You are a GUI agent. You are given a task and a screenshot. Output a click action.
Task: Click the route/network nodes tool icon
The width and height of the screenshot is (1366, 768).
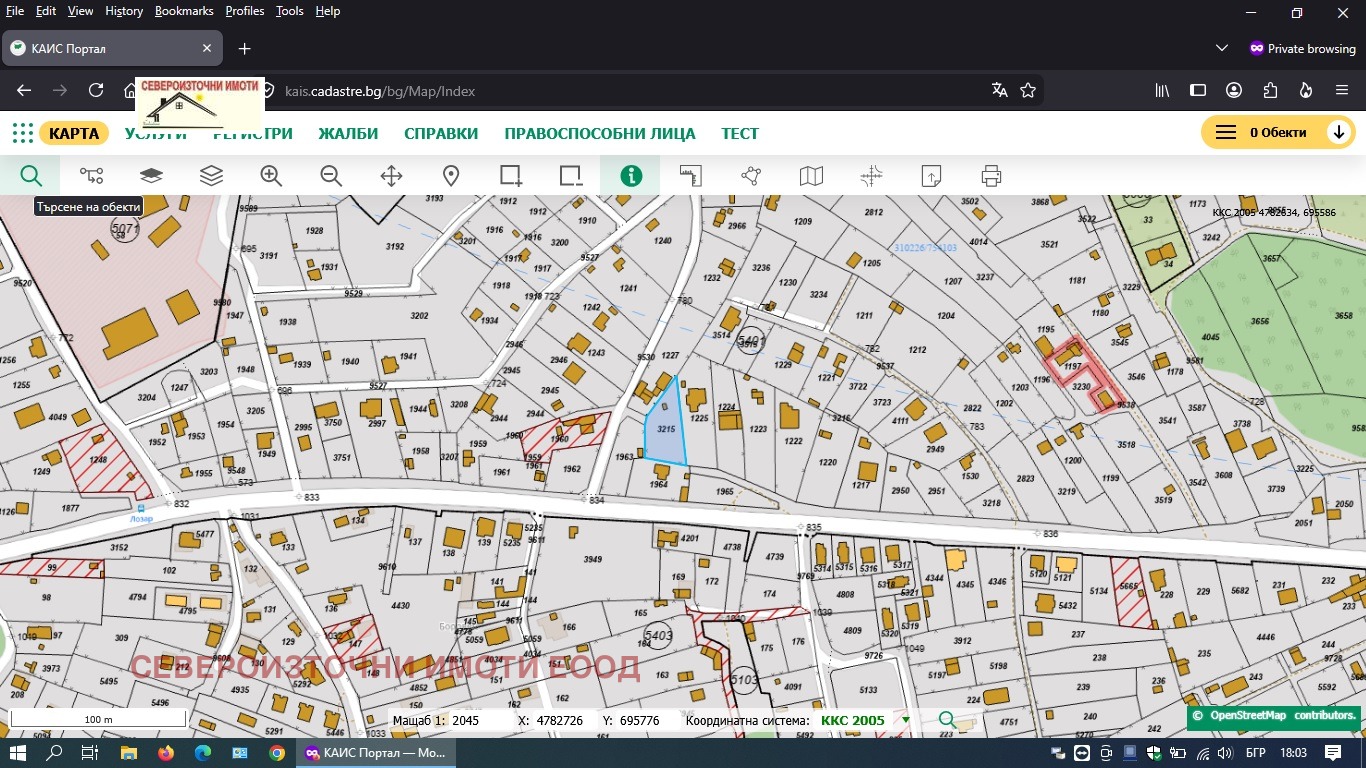pos(91,176)
